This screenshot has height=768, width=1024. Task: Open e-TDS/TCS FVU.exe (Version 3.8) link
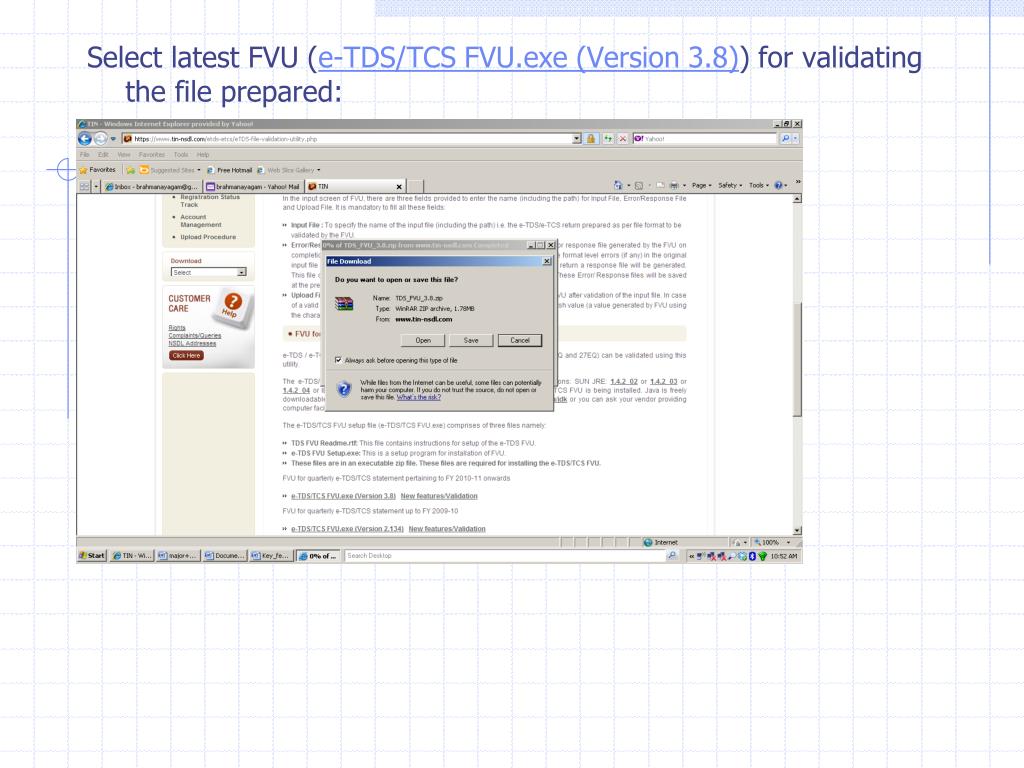(343, 496)
